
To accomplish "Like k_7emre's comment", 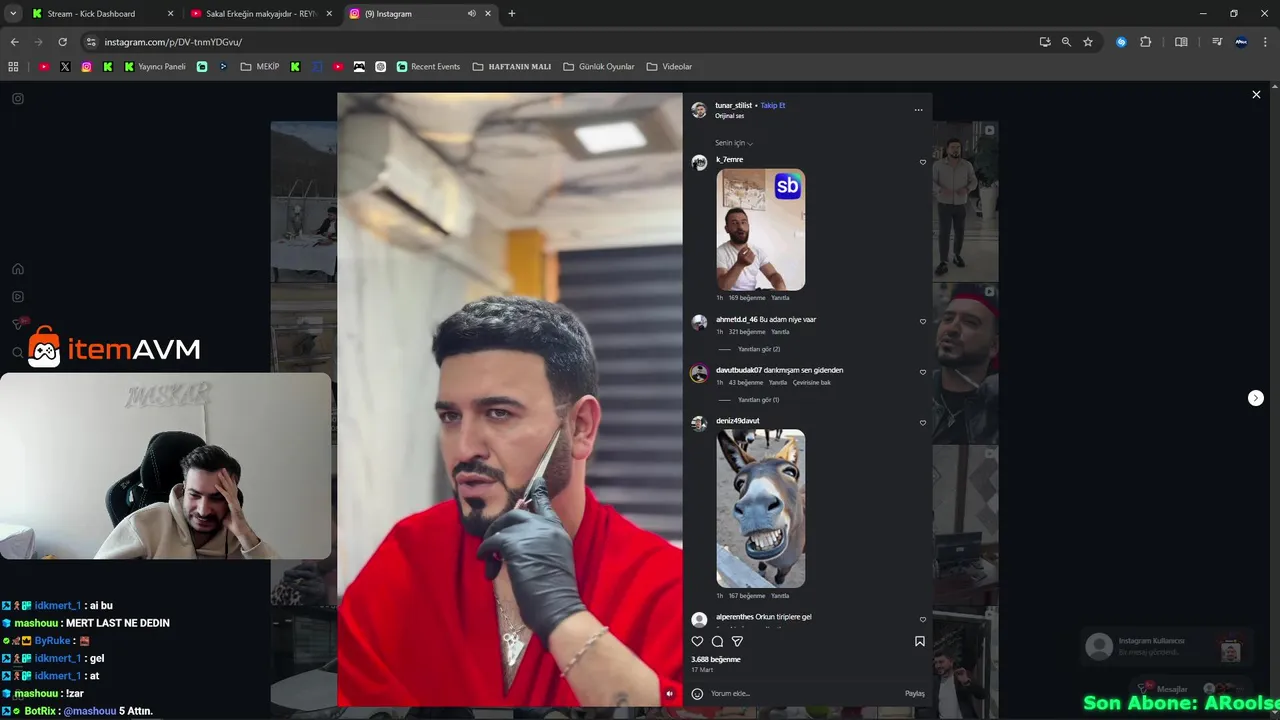I will [922, 161].
